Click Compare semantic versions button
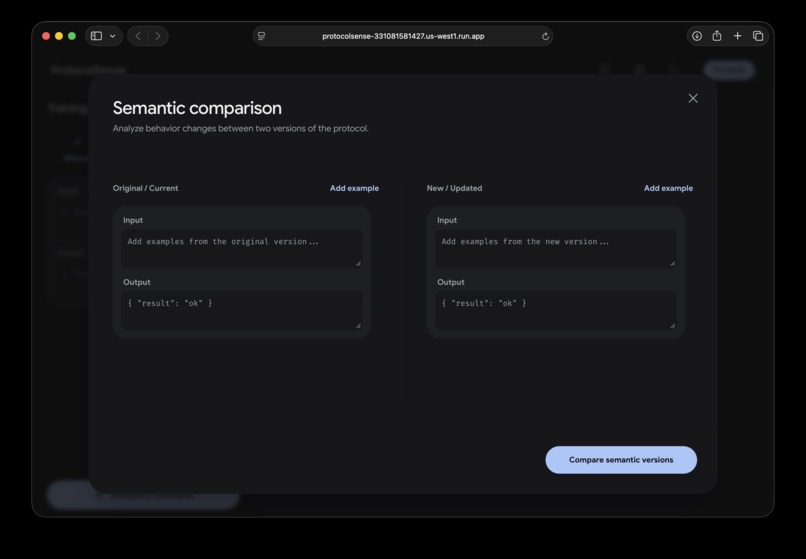The height and width of the screenshot is (559, 806). point(621,460)
